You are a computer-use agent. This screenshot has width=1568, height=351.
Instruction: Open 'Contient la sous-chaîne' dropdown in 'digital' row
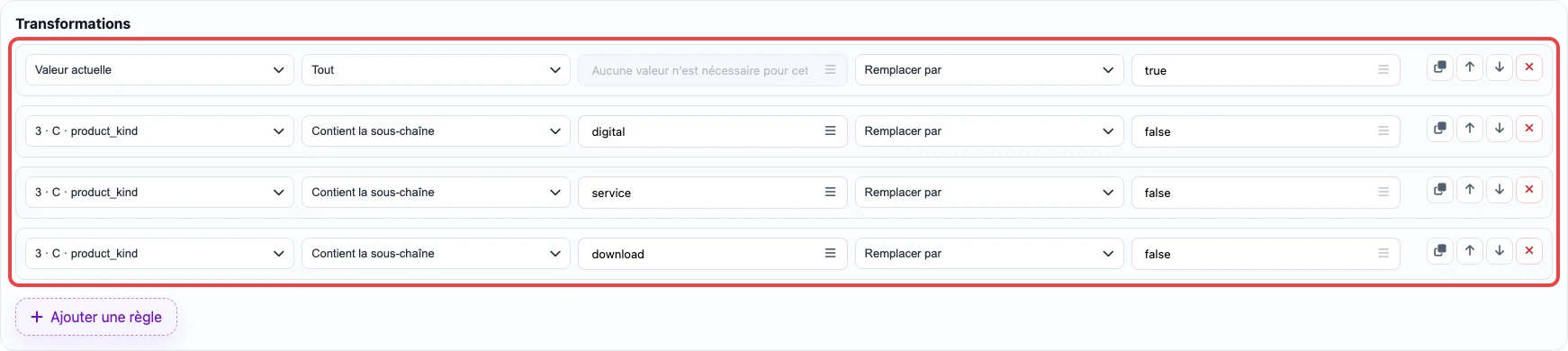[436, 131]
